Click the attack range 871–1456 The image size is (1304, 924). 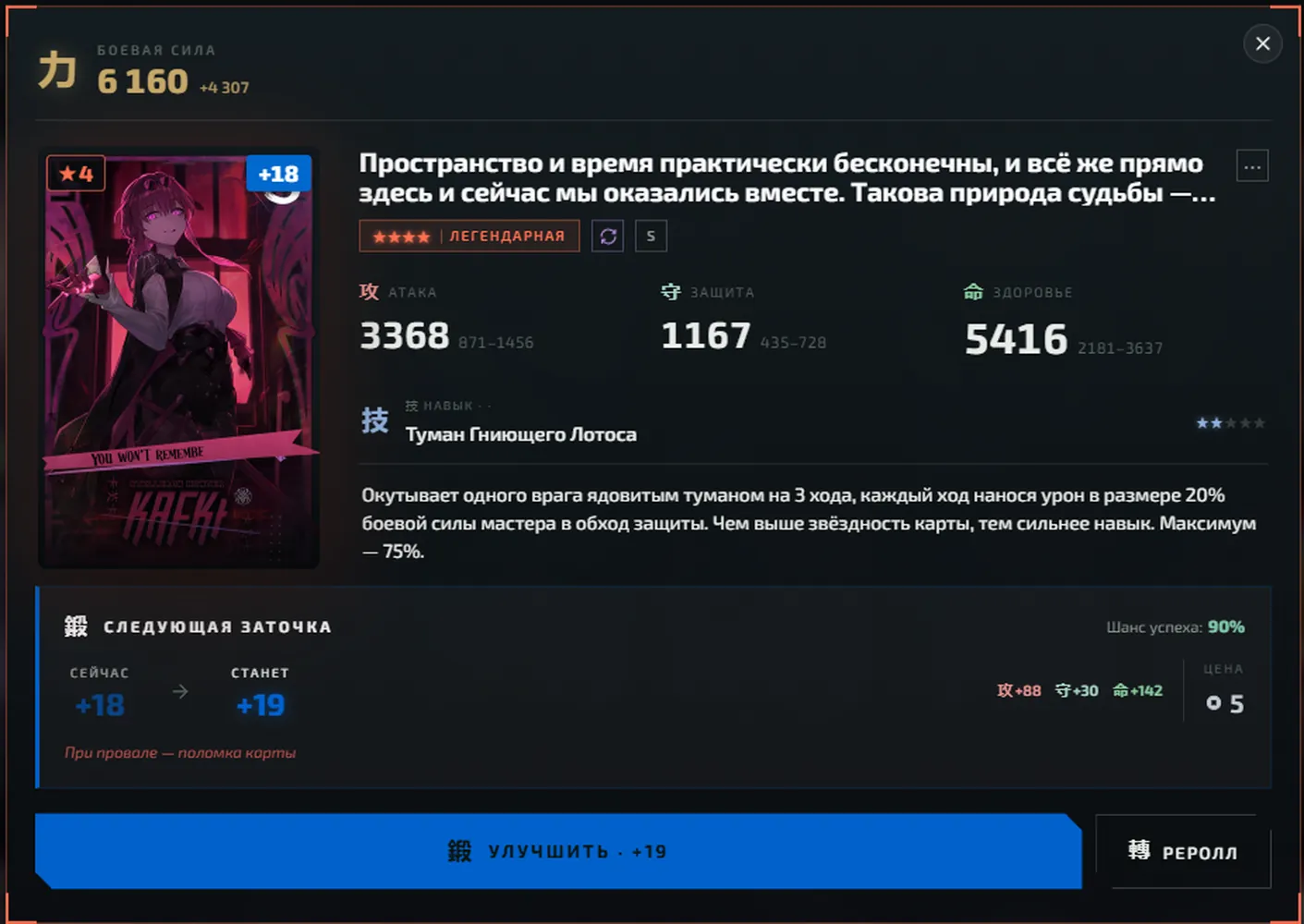pos(496,343)
